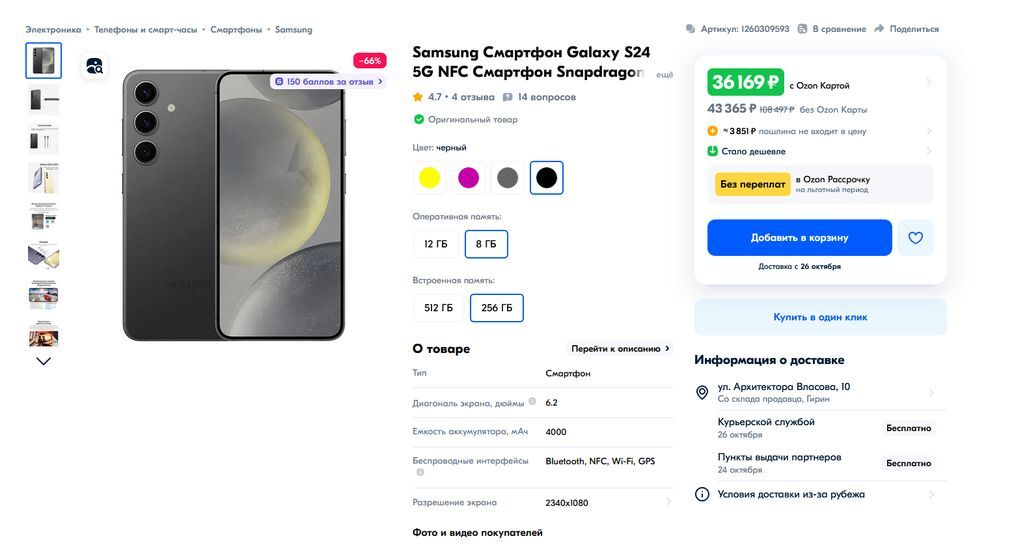Viewport: 1014px width, 545px height.
Task: Select the yellow color swatch
Action: 429,178
